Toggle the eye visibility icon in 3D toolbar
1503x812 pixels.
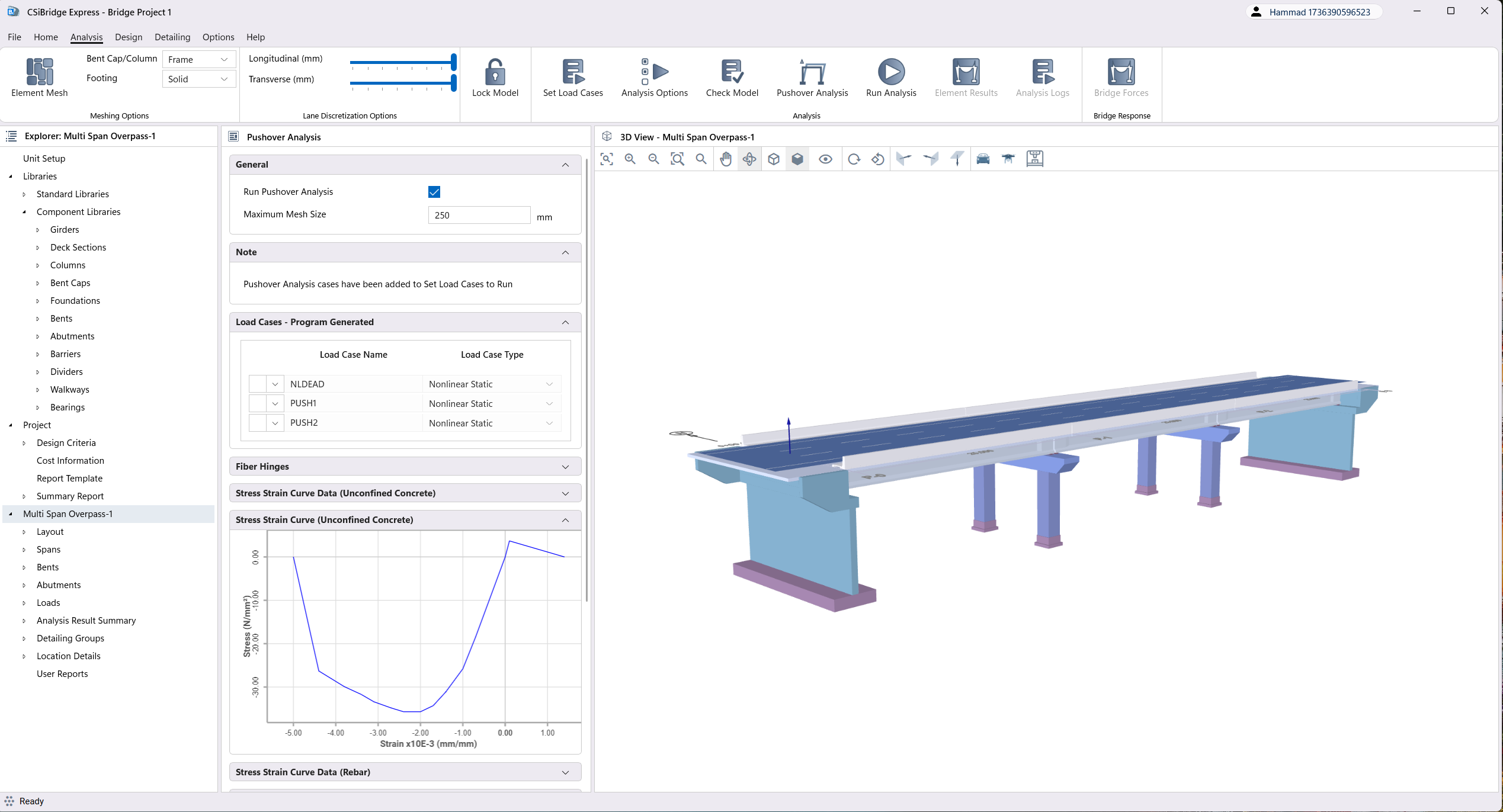click(x=825, y=159)
